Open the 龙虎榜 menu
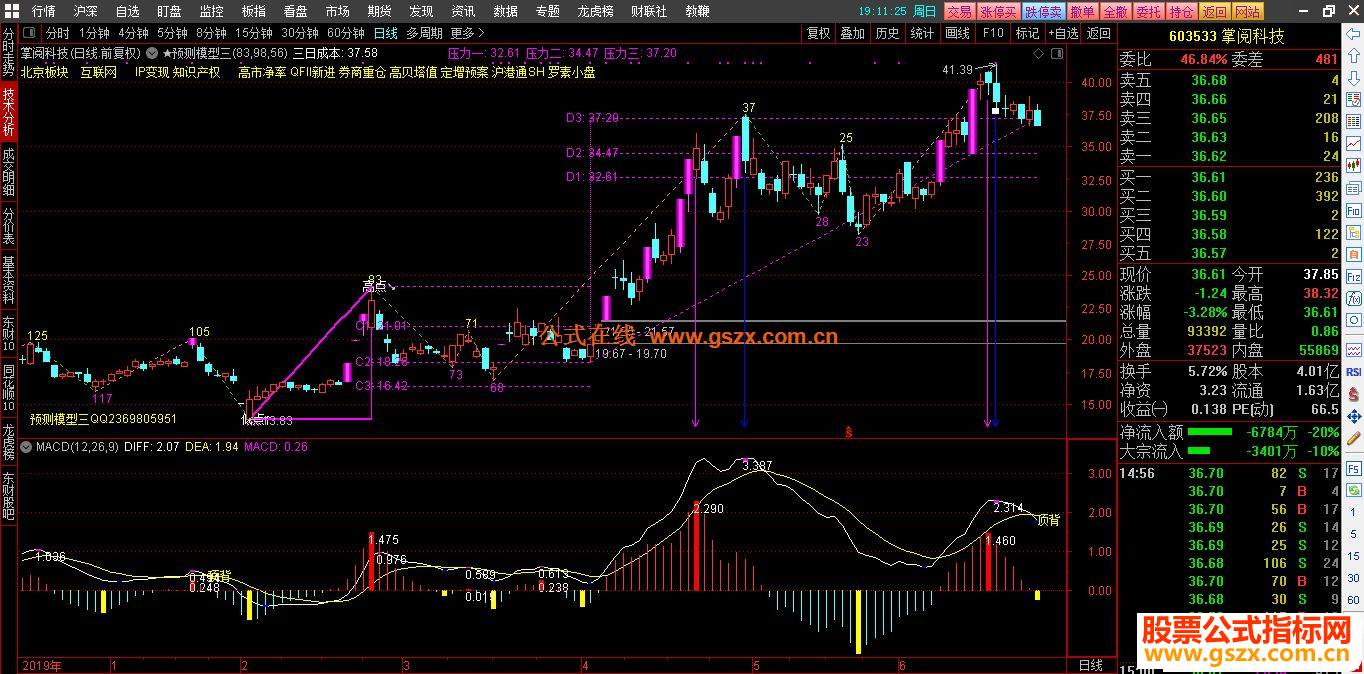Image resolution: width=1364 pixels, height=674 pixels. click(x=597, y=11)
